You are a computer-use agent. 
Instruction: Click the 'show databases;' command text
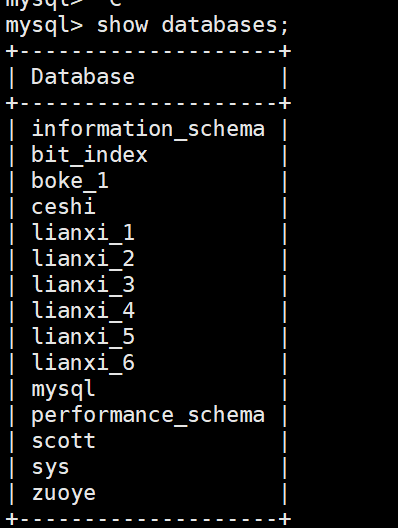pos(193,25)
